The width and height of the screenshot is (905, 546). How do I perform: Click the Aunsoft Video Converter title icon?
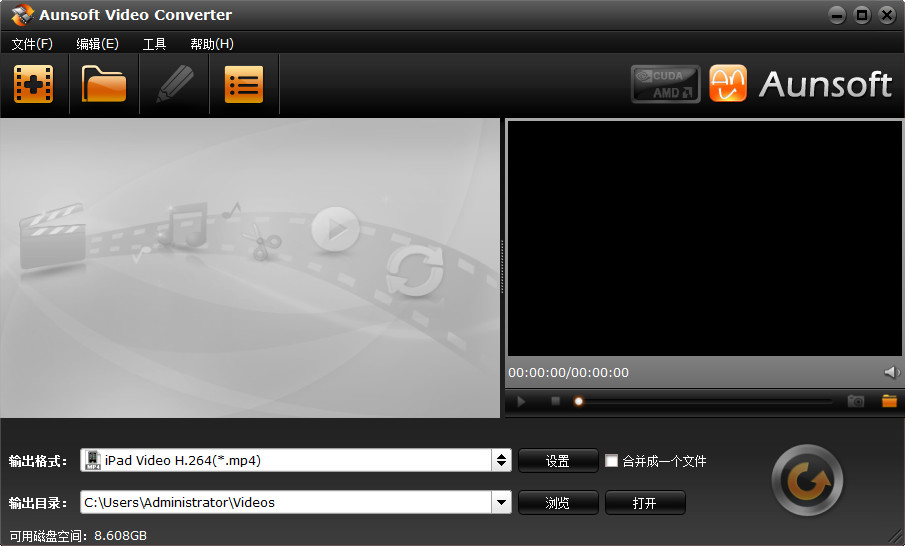pos(22,14)
